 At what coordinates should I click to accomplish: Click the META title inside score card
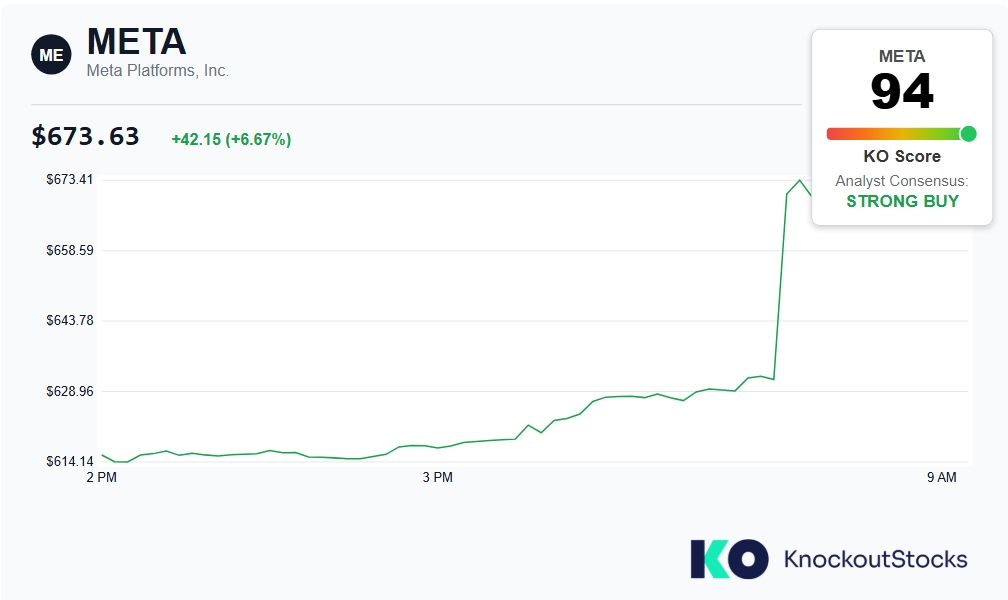point(902,57)
